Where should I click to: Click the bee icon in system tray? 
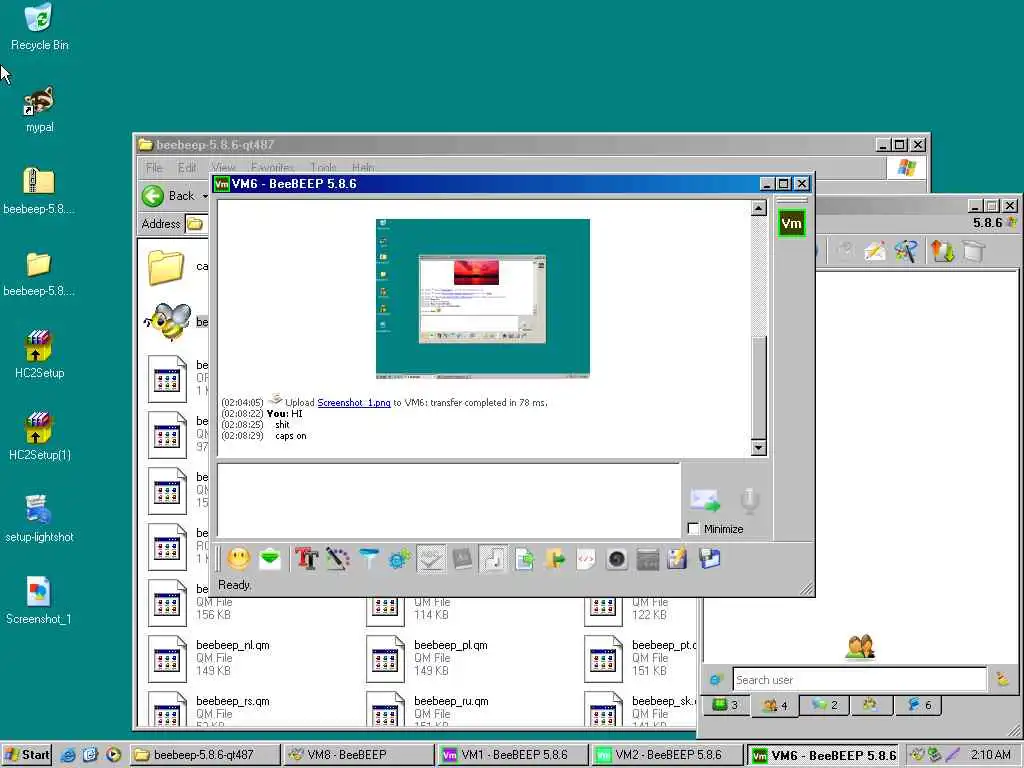[x=918, y=755]
